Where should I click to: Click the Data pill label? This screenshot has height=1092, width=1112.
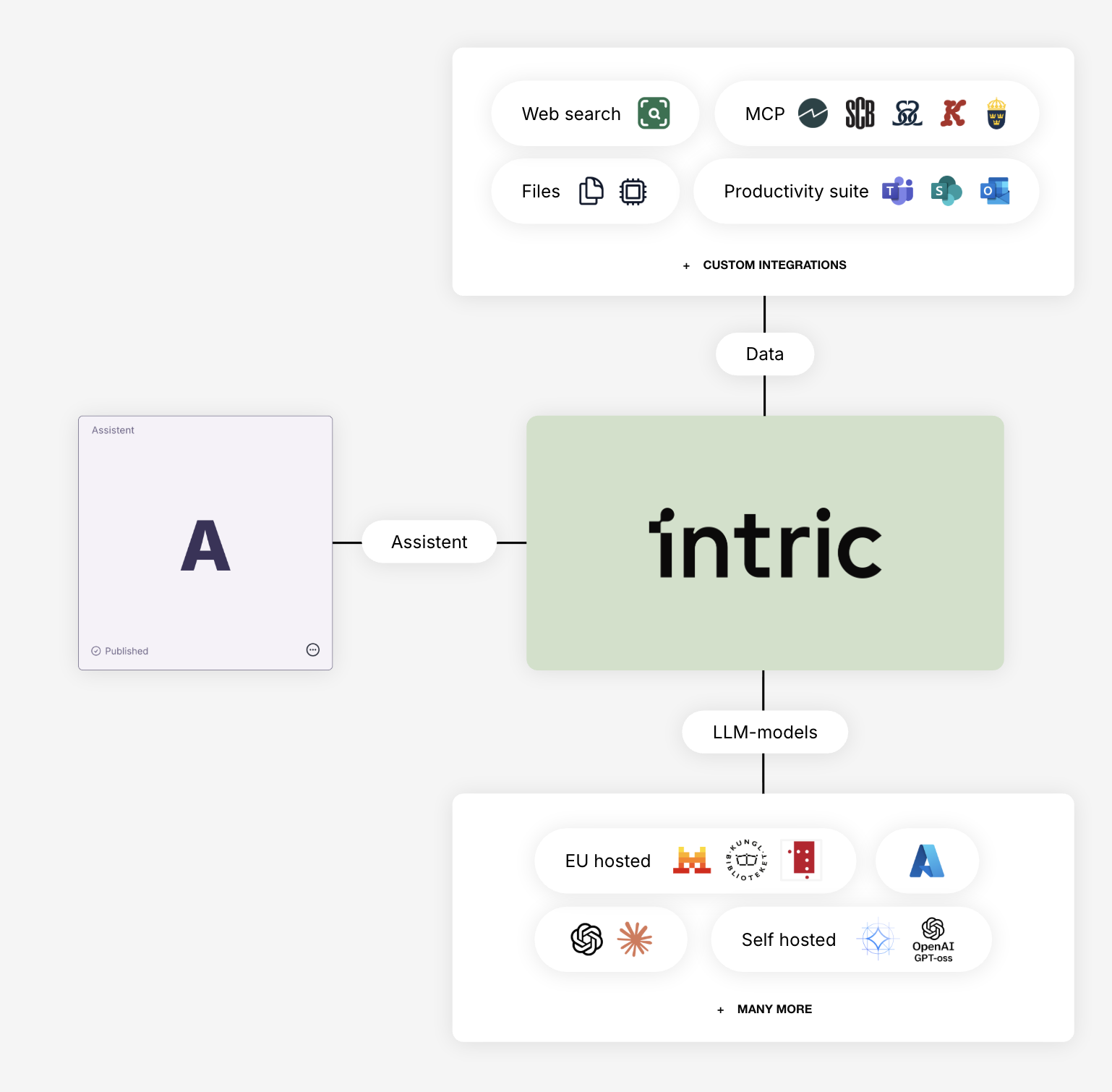tap(764, 354)
